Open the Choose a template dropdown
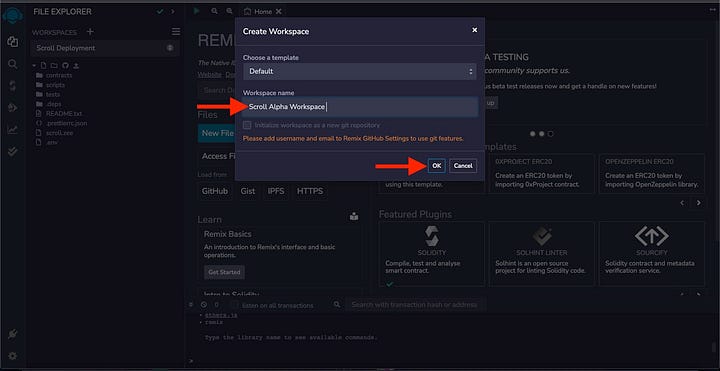The image size is (720, 371). tap(360, 72)
